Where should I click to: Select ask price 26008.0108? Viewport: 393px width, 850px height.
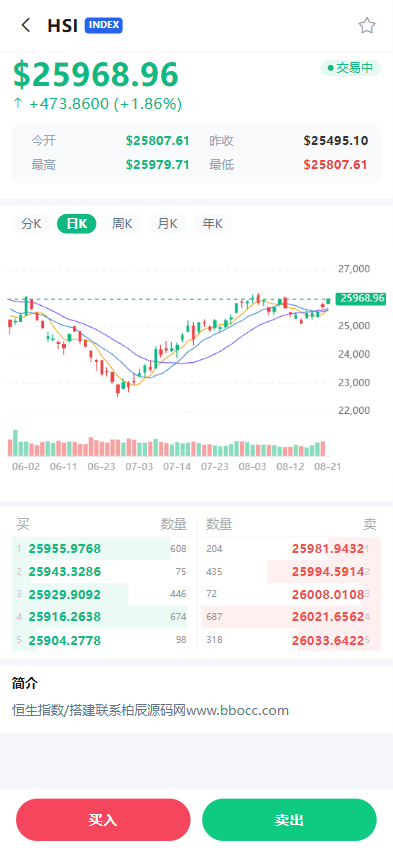328,594
